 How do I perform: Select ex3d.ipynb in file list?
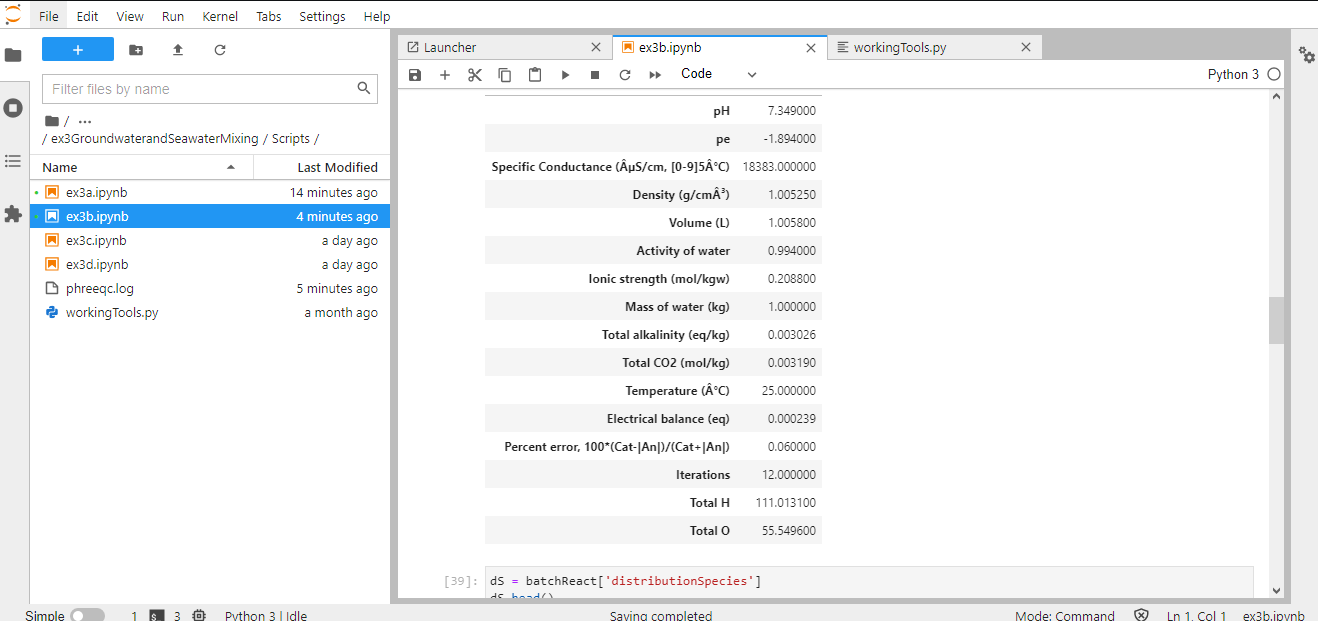[x=210, y=264]
